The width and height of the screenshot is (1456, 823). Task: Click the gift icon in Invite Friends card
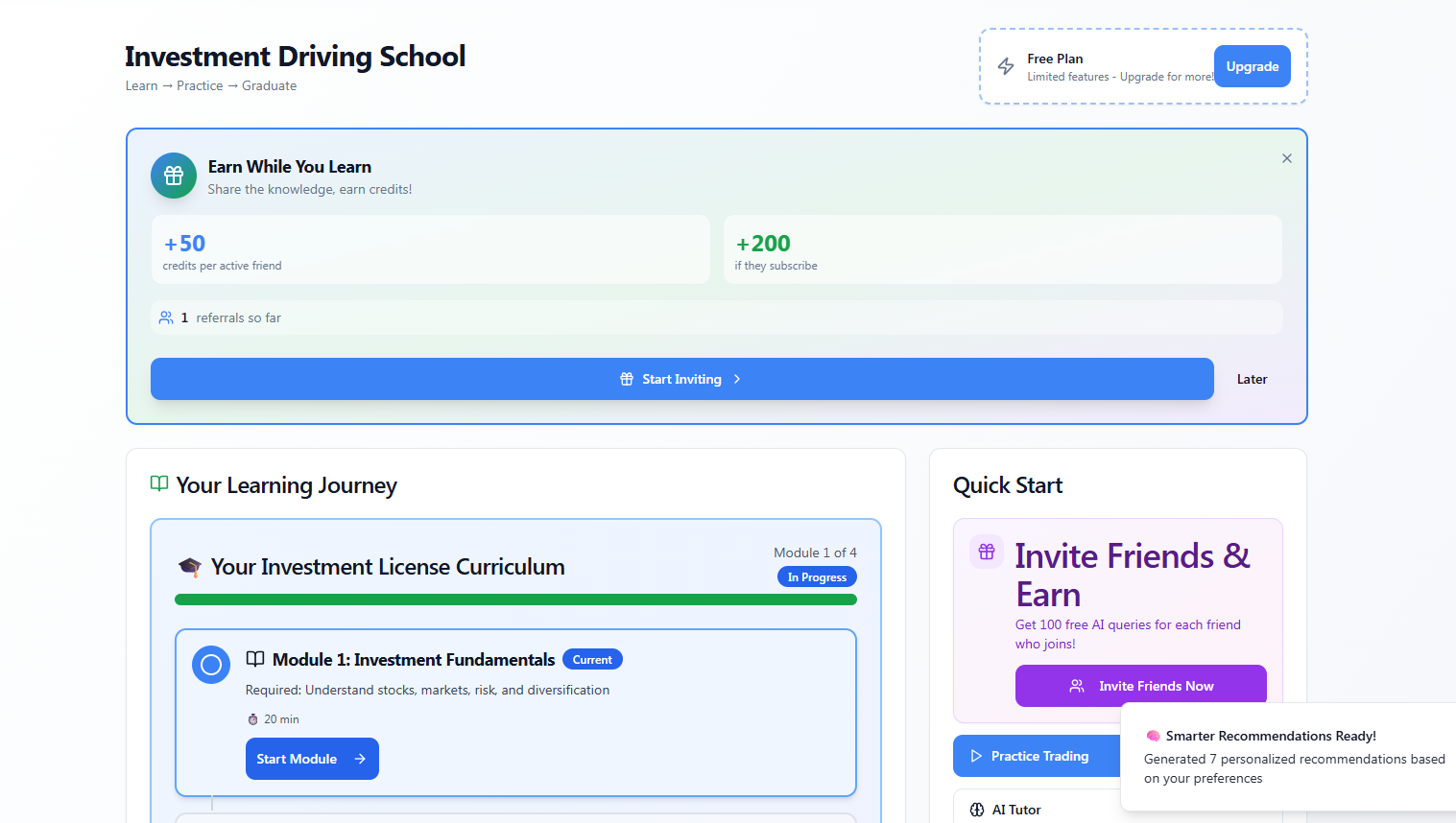coord(987,552)
